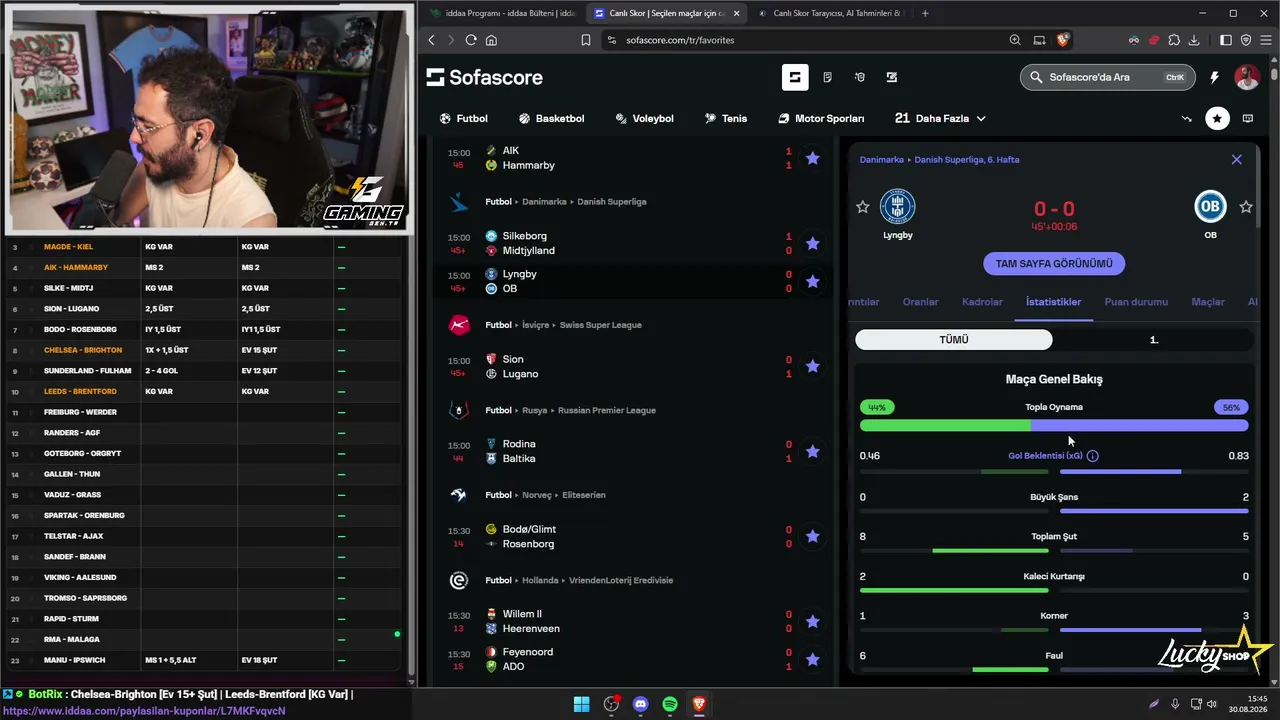Select the Voleybol sport tab
This screenshot has height=720, width=1280.
click(x=644, y=118)
